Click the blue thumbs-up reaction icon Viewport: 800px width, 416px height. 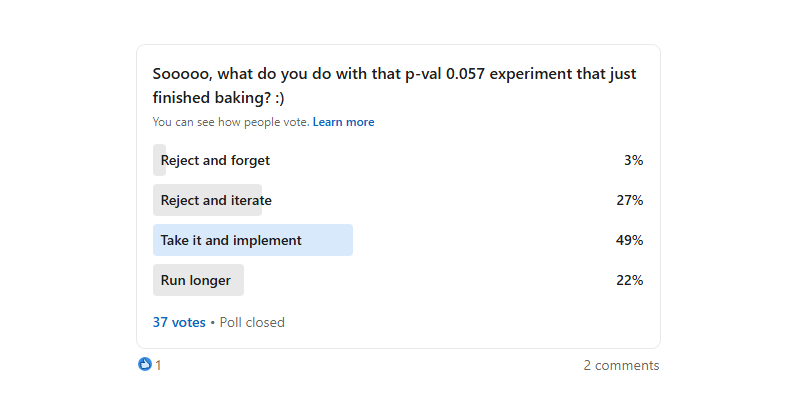pyautogui.click(x=145, y=365)
